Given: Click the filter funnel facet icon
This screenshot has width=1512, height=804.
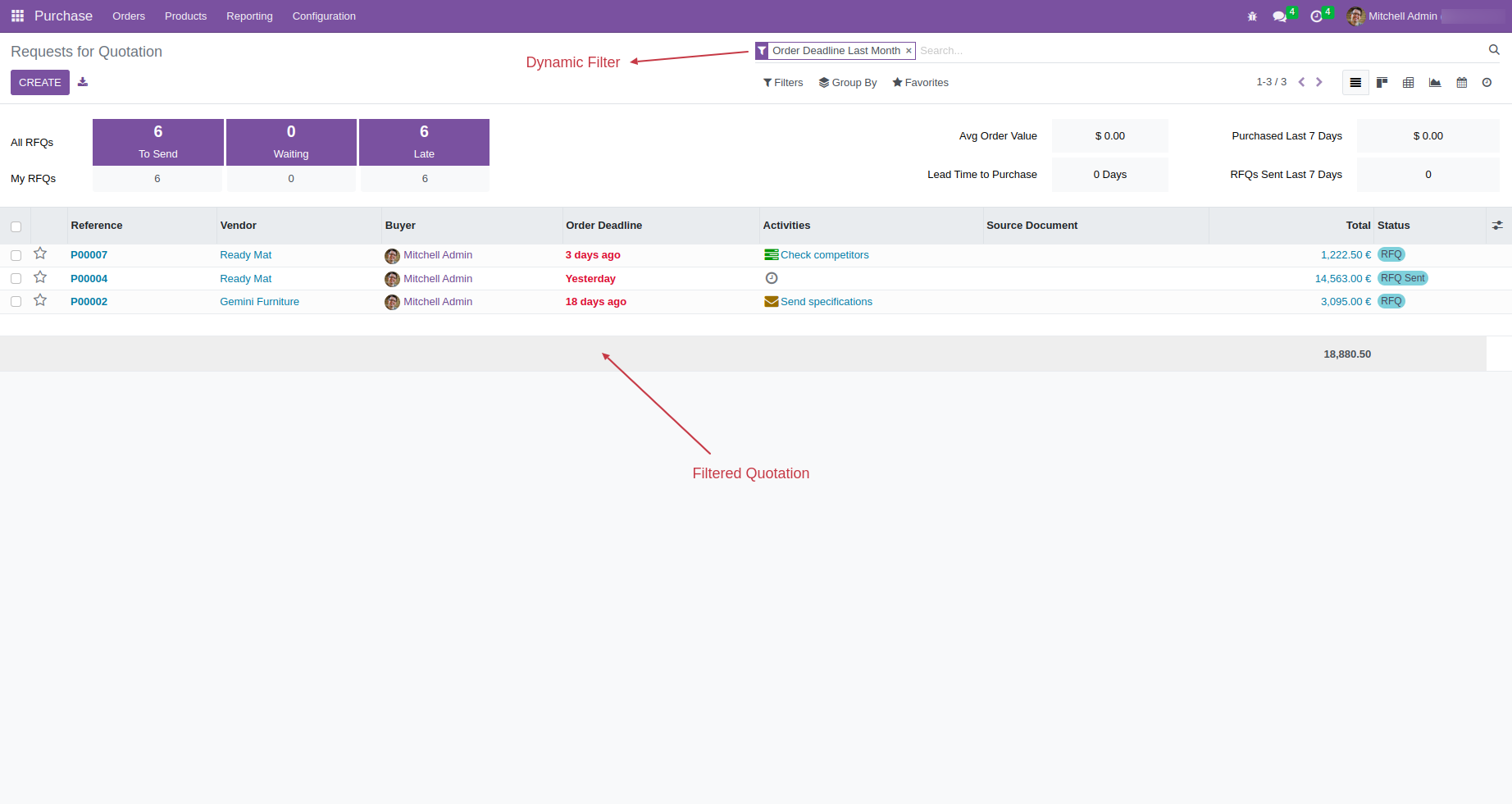Looking at the screenshot, I should coord(762,51).
